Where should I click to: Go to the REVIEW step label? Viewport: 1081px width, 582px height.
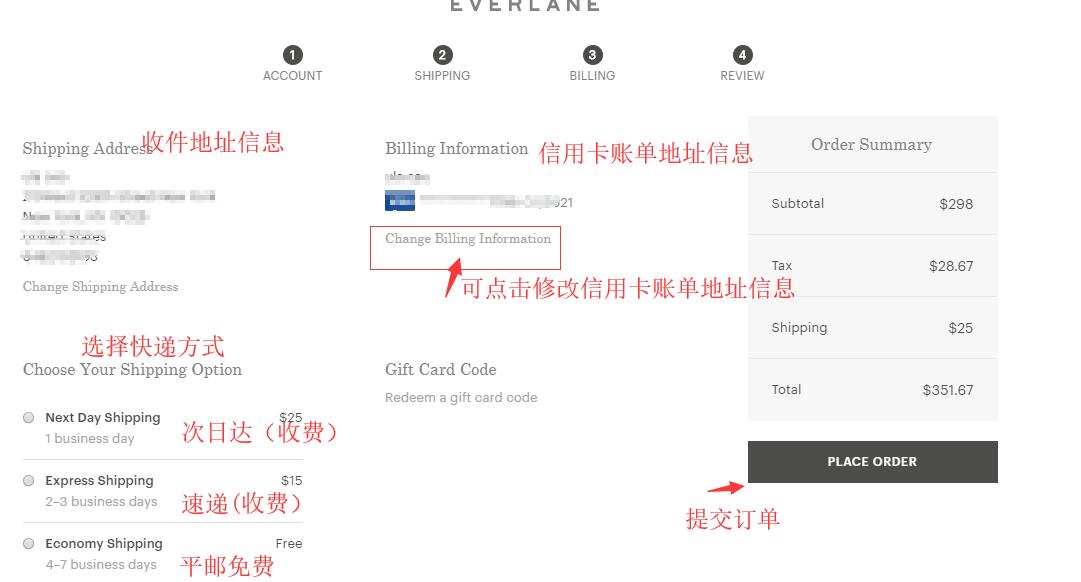tap(742, 76)
